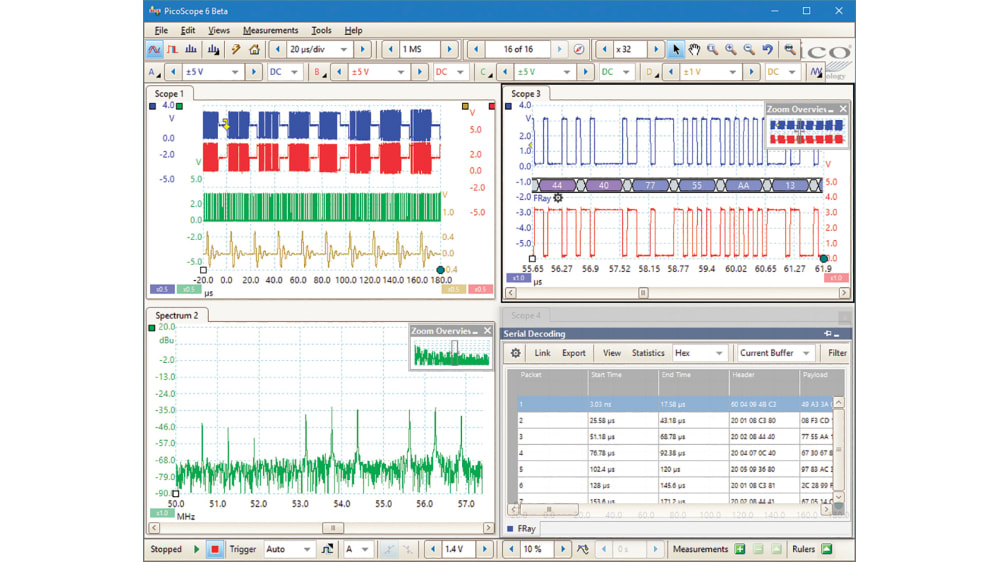Click the Home display icon

pyautogui.click(x=255, y=49)
